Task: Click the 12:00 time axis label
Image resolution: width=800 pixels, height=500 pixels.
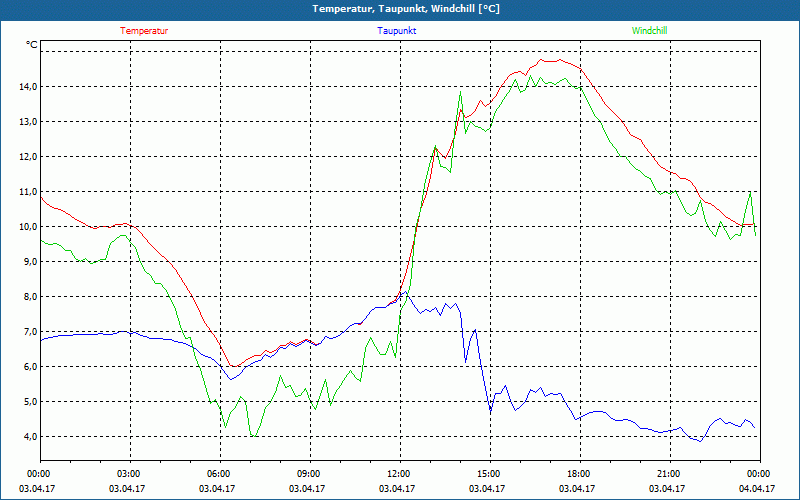Action: coord(400,473)
